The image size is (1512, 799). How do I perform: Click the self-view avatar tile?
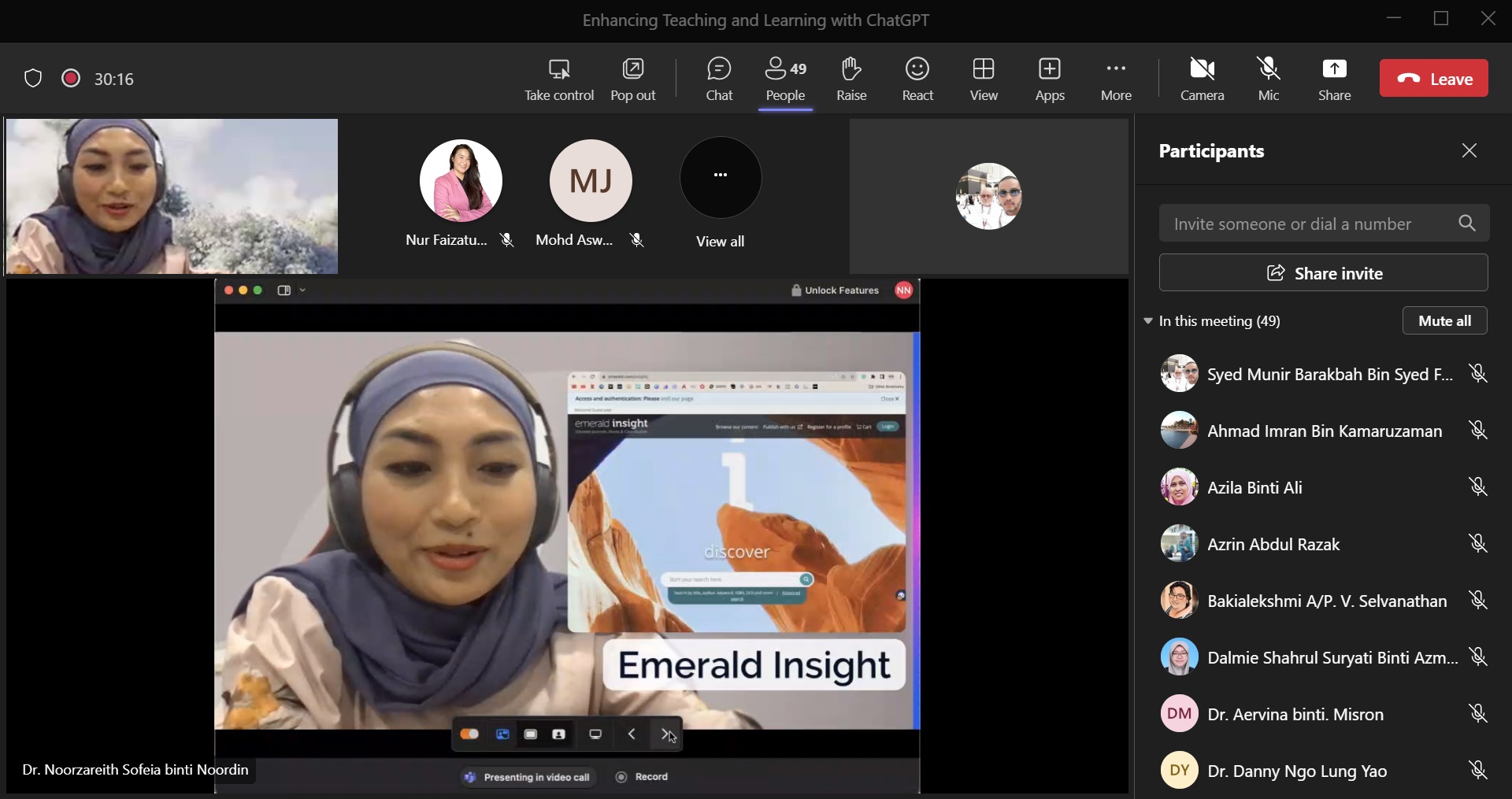point(989,196)
